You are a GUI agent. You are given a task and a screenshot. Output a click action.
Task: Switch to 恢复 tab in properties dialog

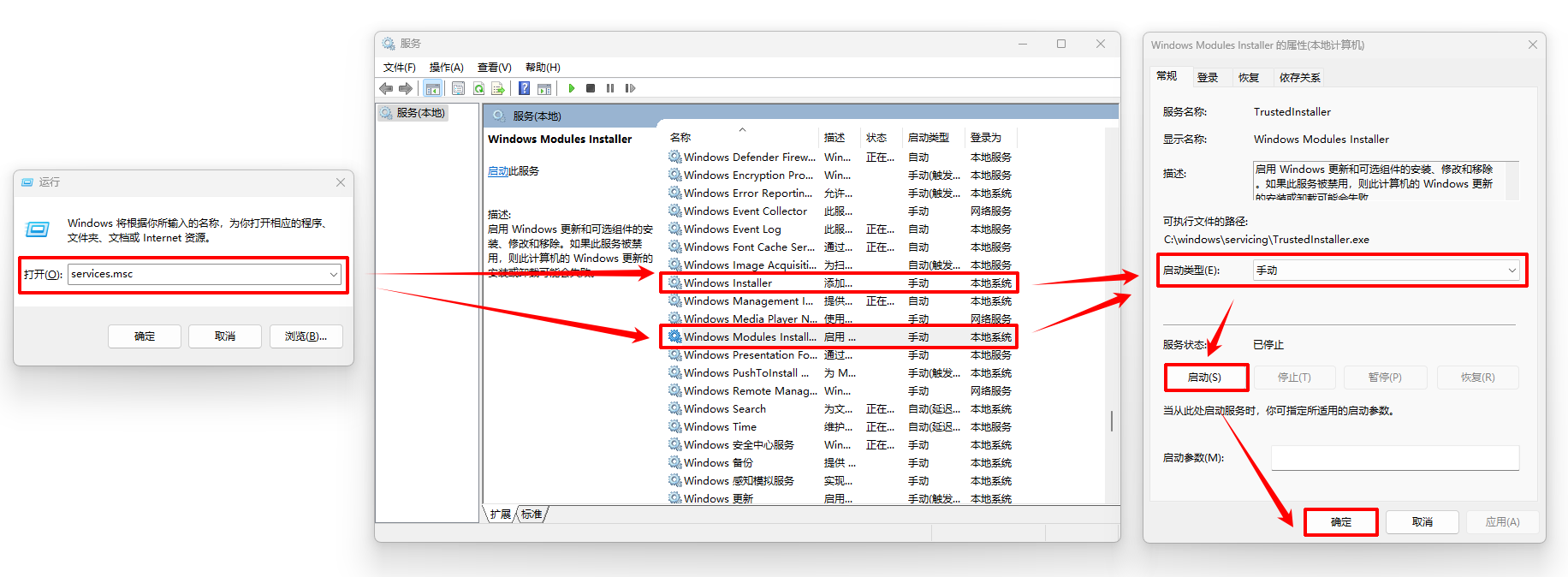pyautogui.click(x=1249, y=78)
